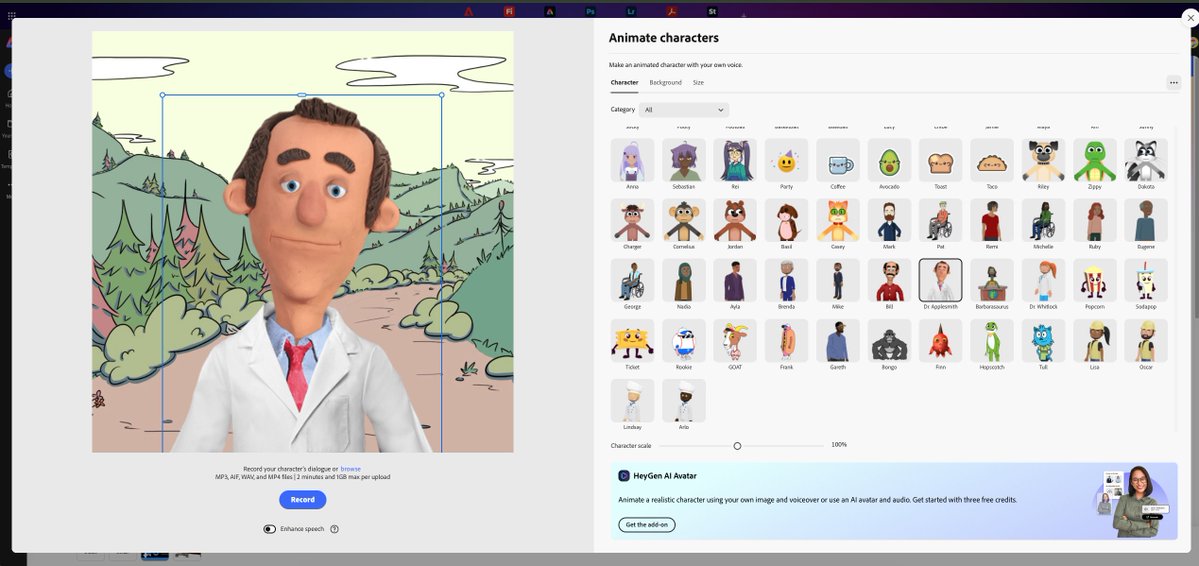Select the Mike character
This screenshot has width=1199, height=566.
[838, 280]
